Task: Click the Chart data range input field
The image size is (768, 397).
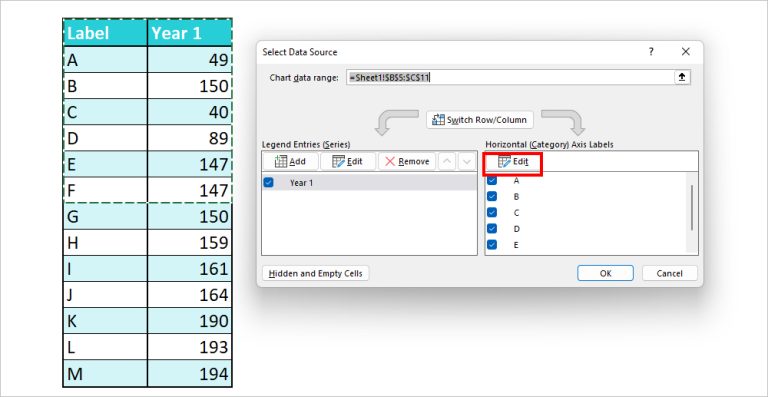Action: point(510,77)
